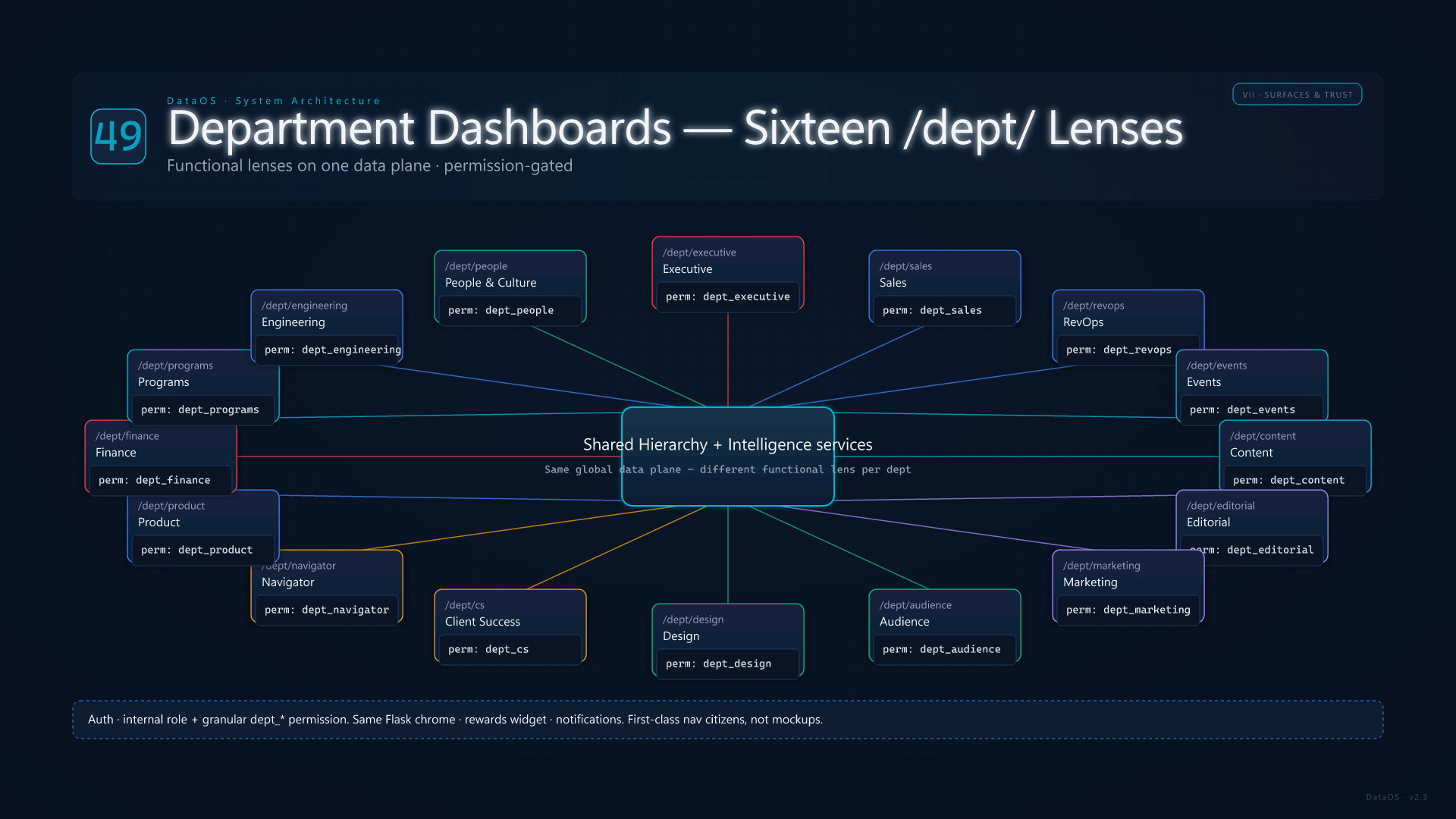The height and width of the screenshot is (819, 1456).
Task: Click the 'Functional lenses on one data plane' subtitle
Action: click(369, 165)
